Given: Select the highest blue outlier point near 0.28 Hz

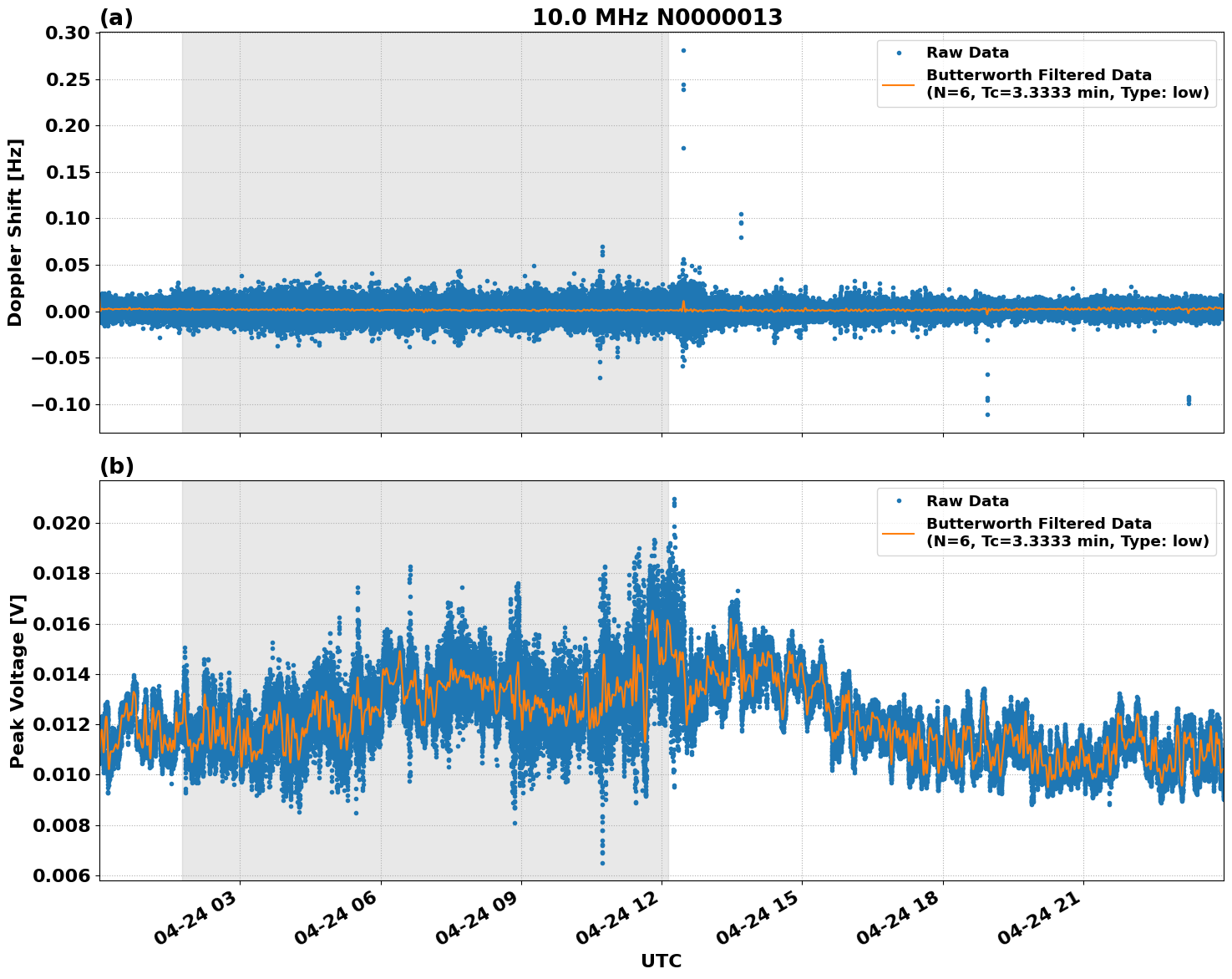Looking at the screenshot, I should click(x=682, y=50).
